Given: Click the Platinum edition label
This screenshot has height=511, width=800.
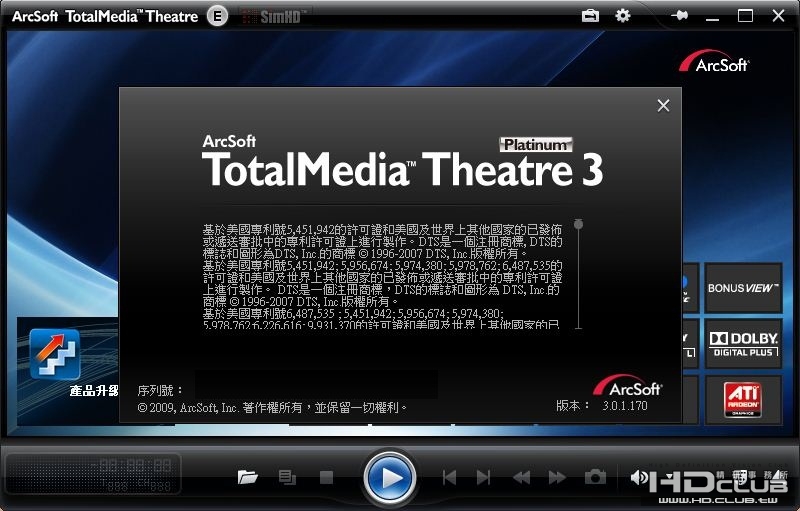Looking at the screenshot, I should (x=536, y=145).
